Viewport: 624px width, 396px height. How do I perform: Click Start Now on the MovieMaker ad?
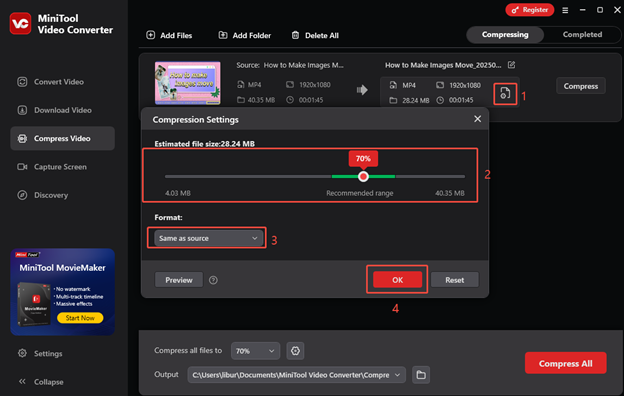coord(80,318)
